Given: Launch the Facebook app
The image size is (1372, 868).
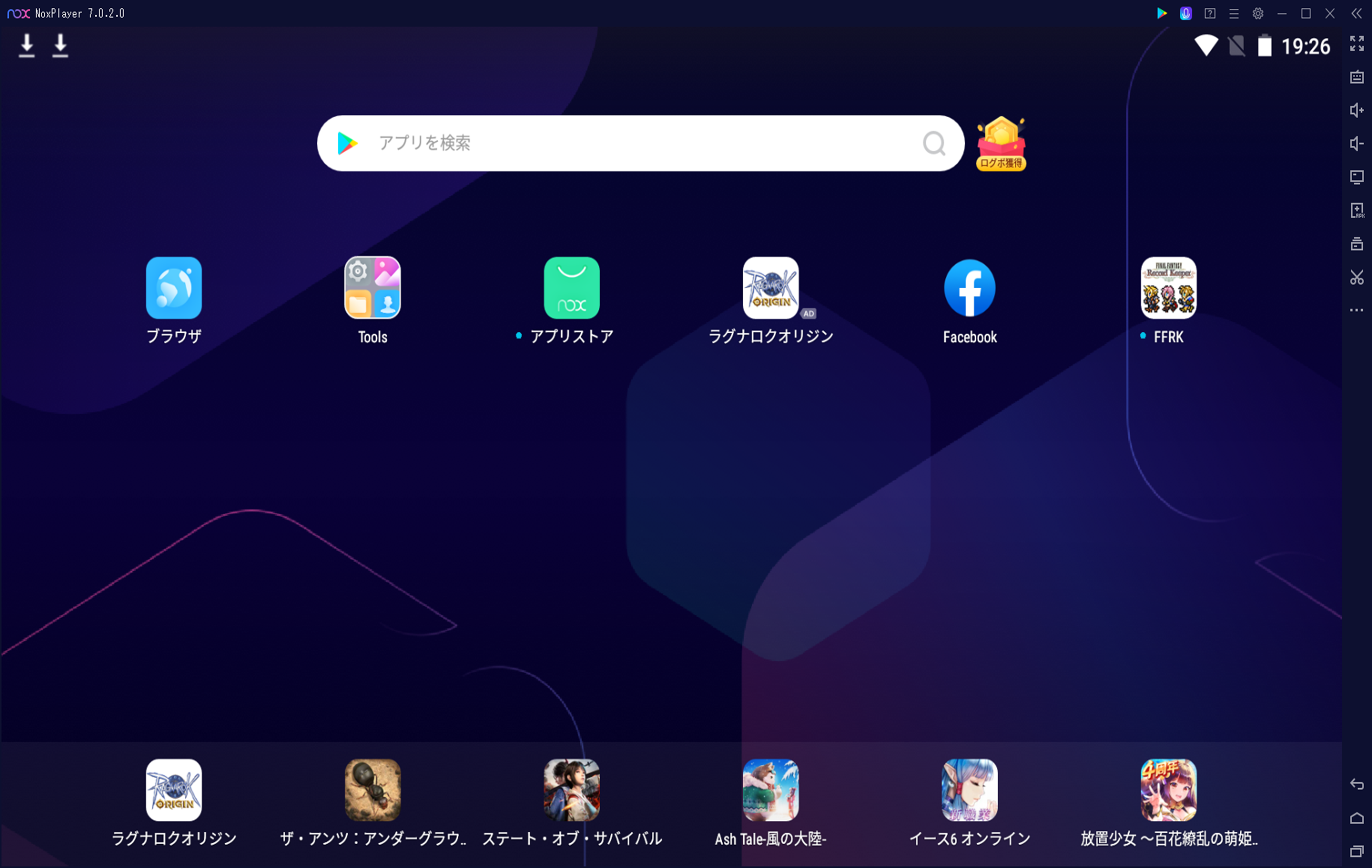Looking at the screenshot, I should point(970,288).
